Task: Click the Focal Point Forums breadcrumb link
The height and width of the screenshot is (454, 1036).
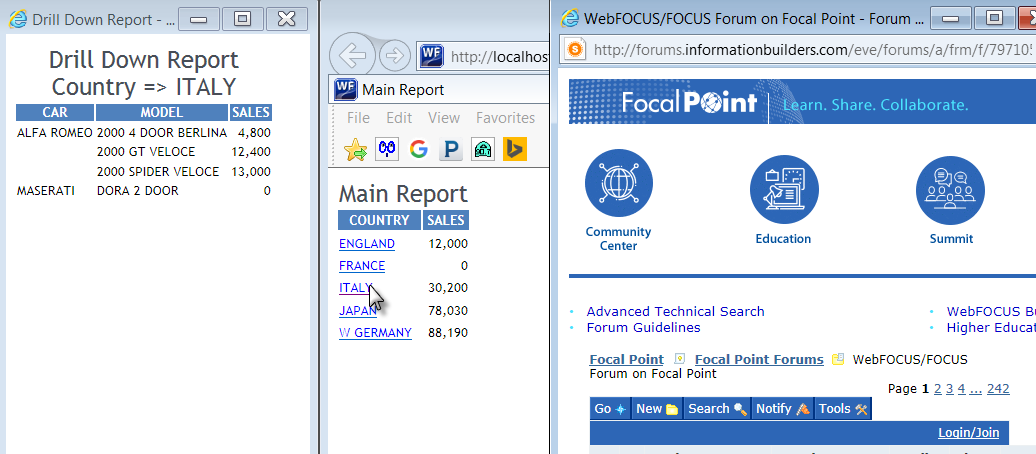Action: coord(759,359)
